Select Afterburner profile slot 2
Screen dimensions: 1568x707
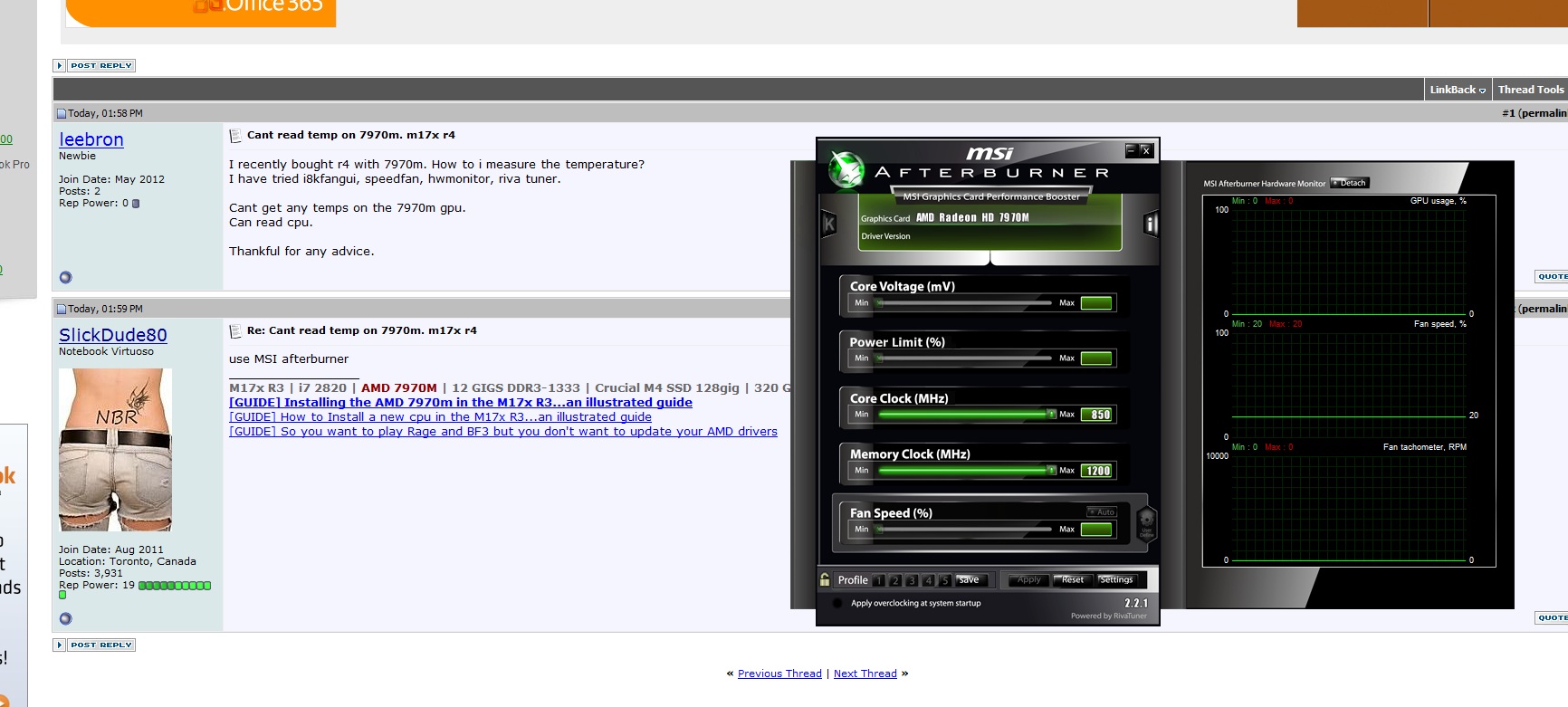coord(895,580)
